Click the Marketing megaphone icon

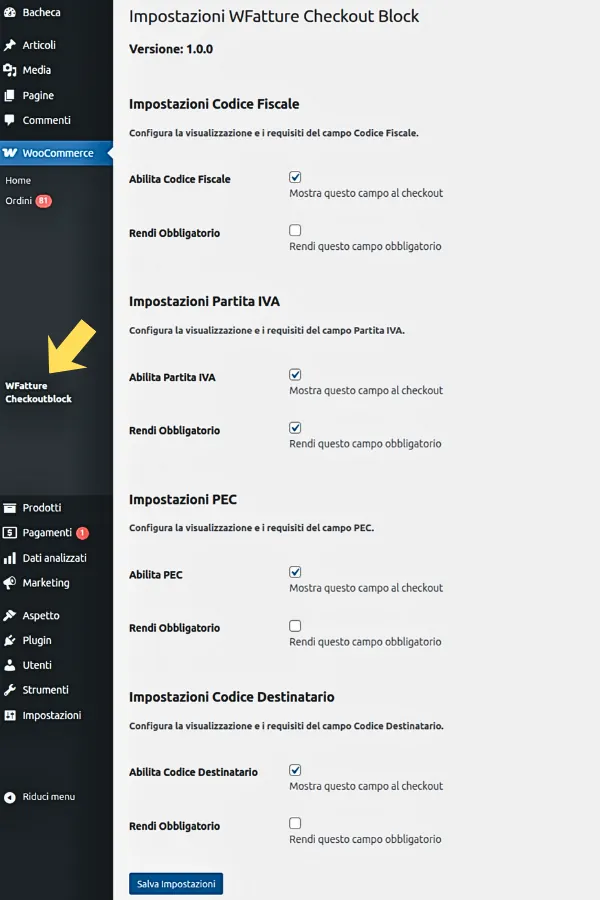point(9,583)
